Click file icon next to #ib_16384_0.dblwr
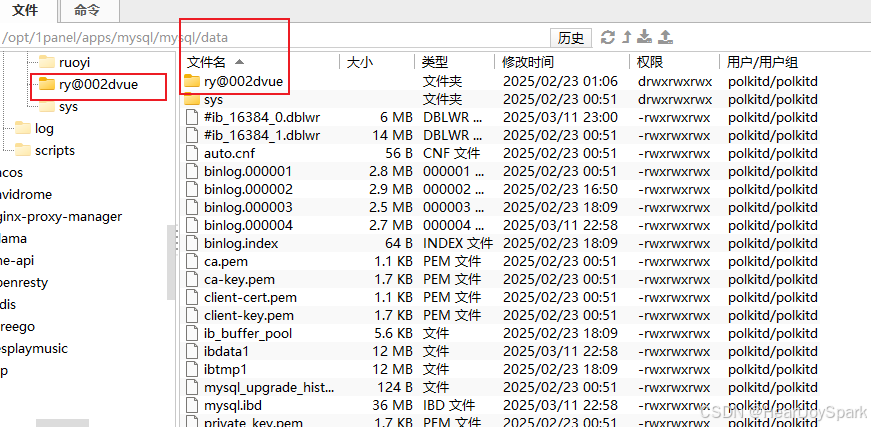 [x=192, y=117]
